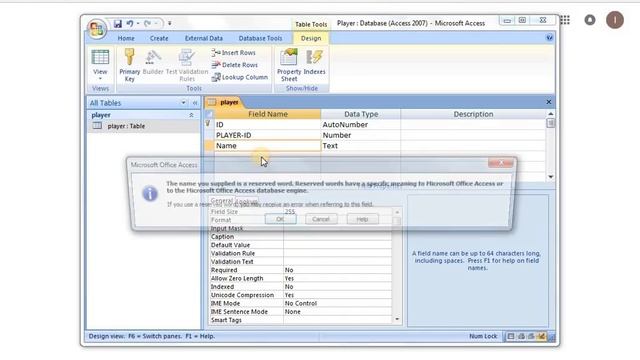Click the Validation Rule property field
The image size is (640, 360).
pos(338,253)
